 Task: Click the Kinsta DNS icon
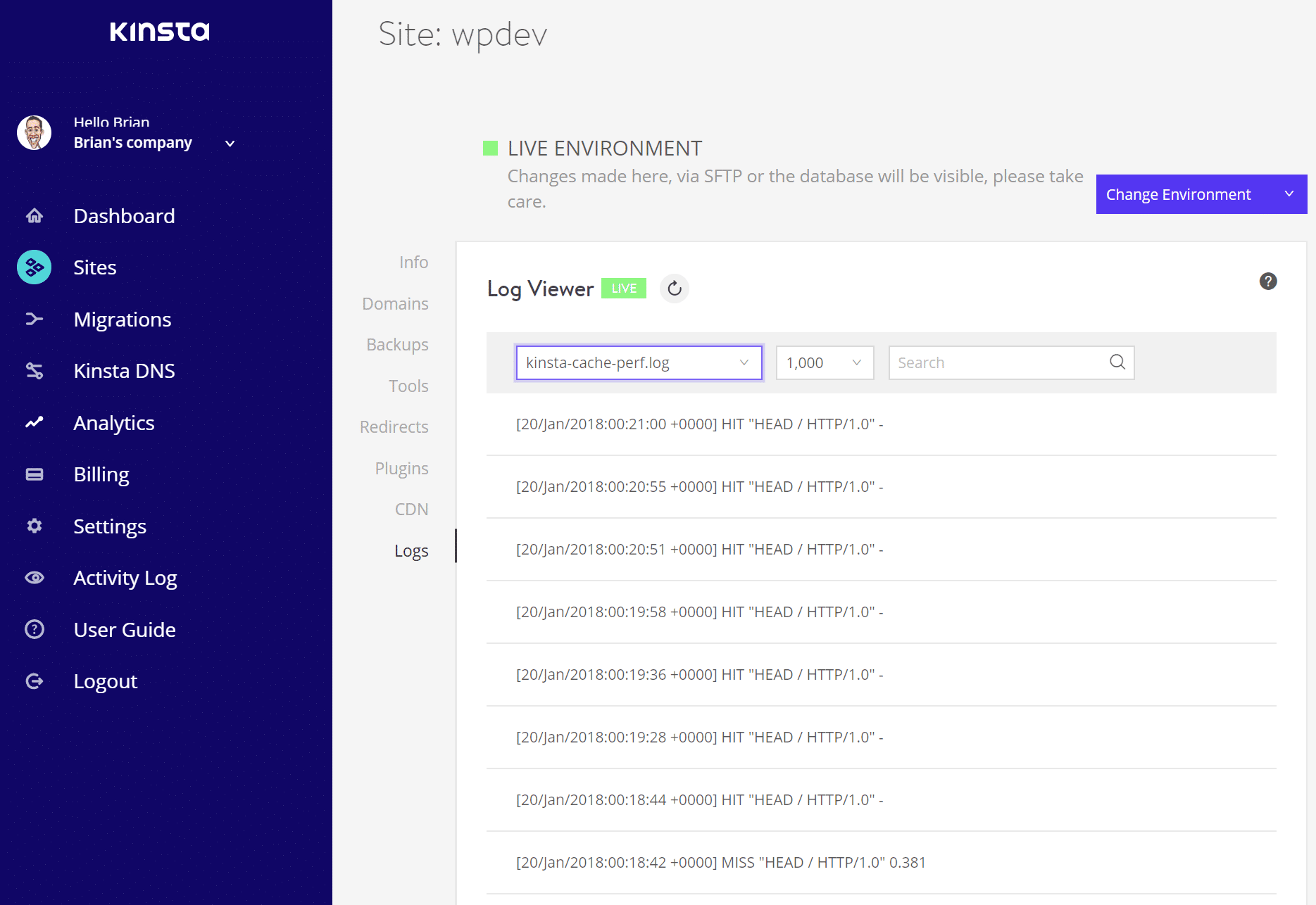click(35, 371)
